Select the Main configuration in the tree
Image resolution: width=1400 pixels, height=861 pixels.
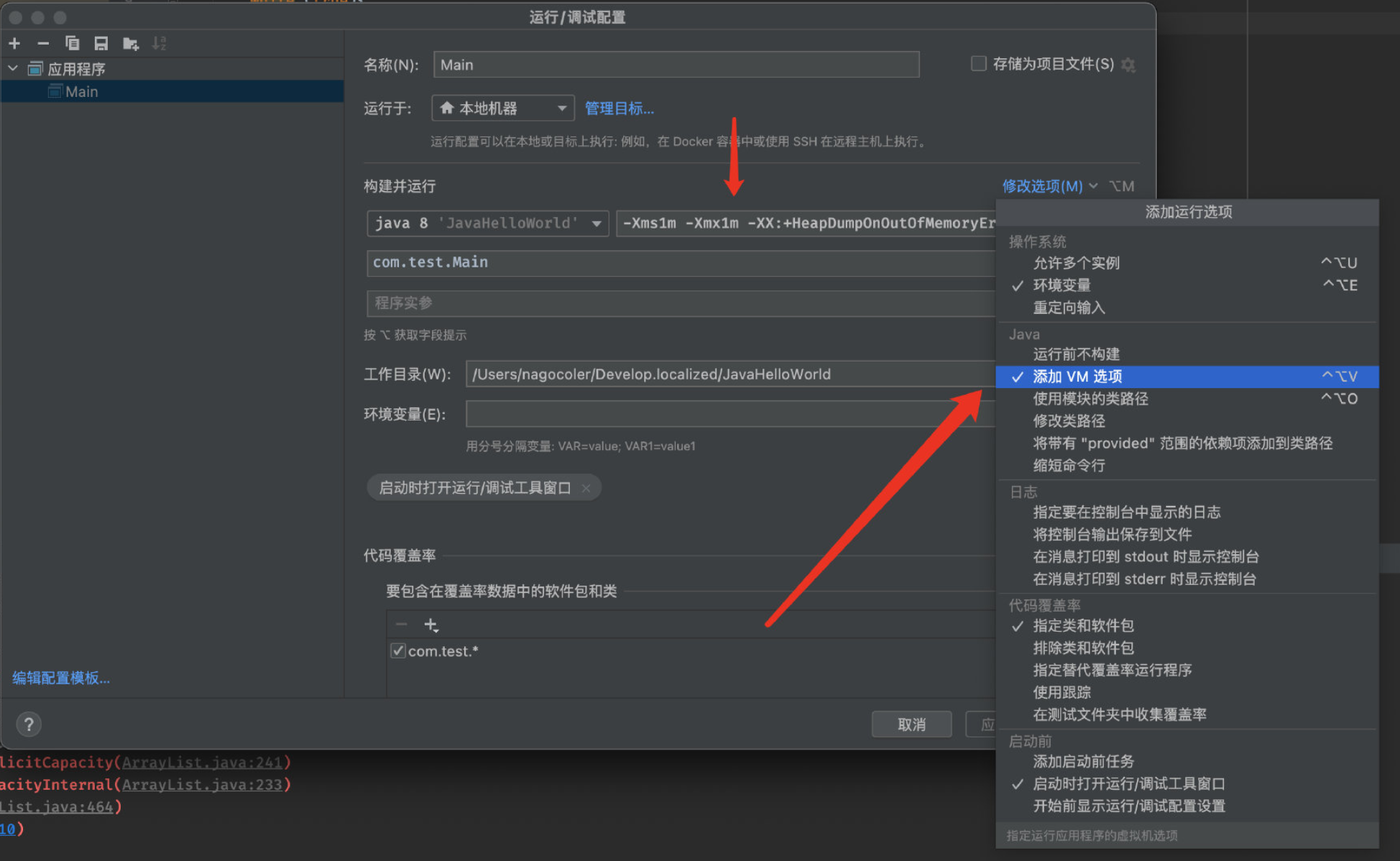(x=172, y=91)
